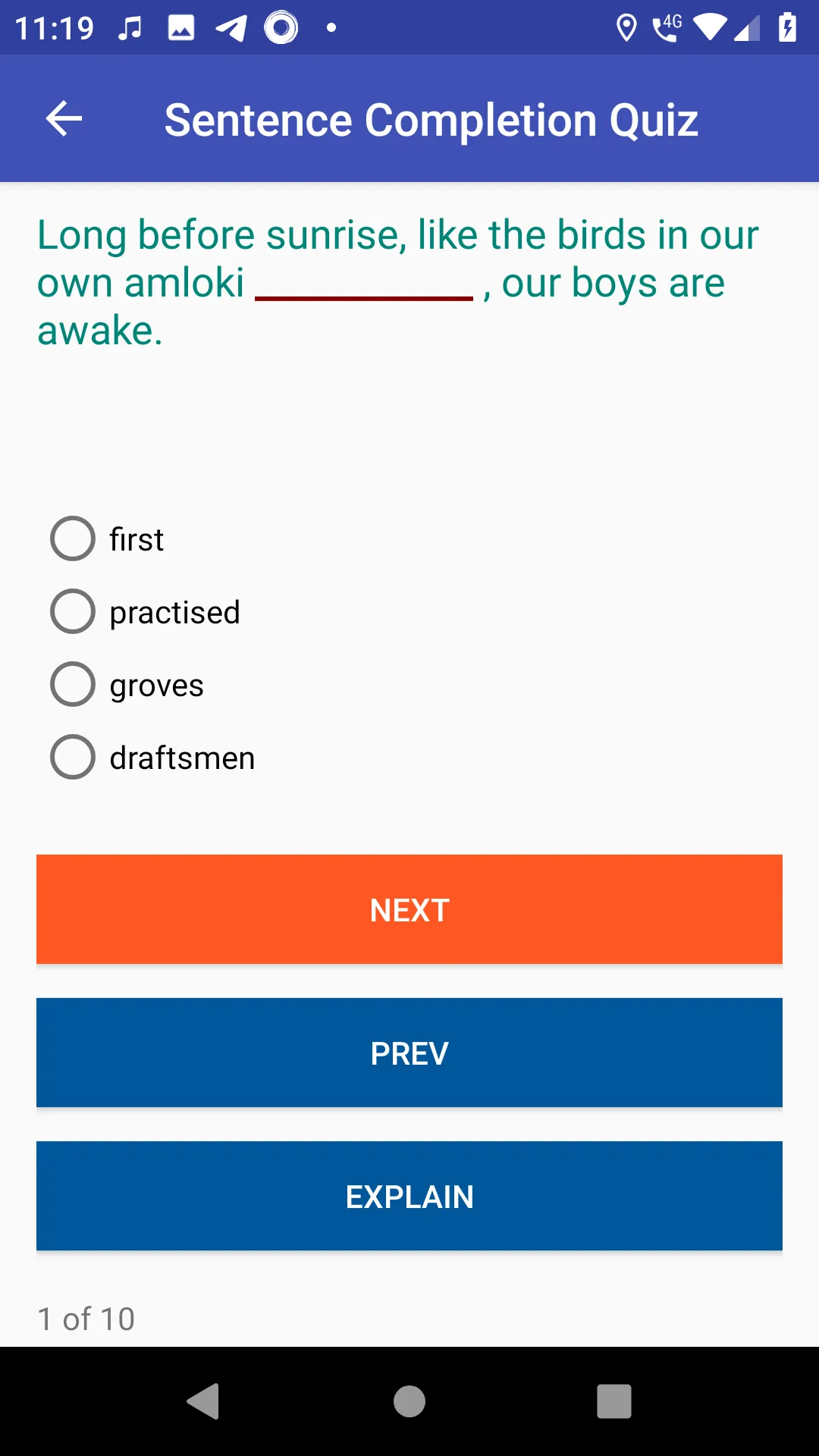Tap the image notification icon
Image resolution: width=819 pixels, height=1456 pixels.
tap(181, 29)
